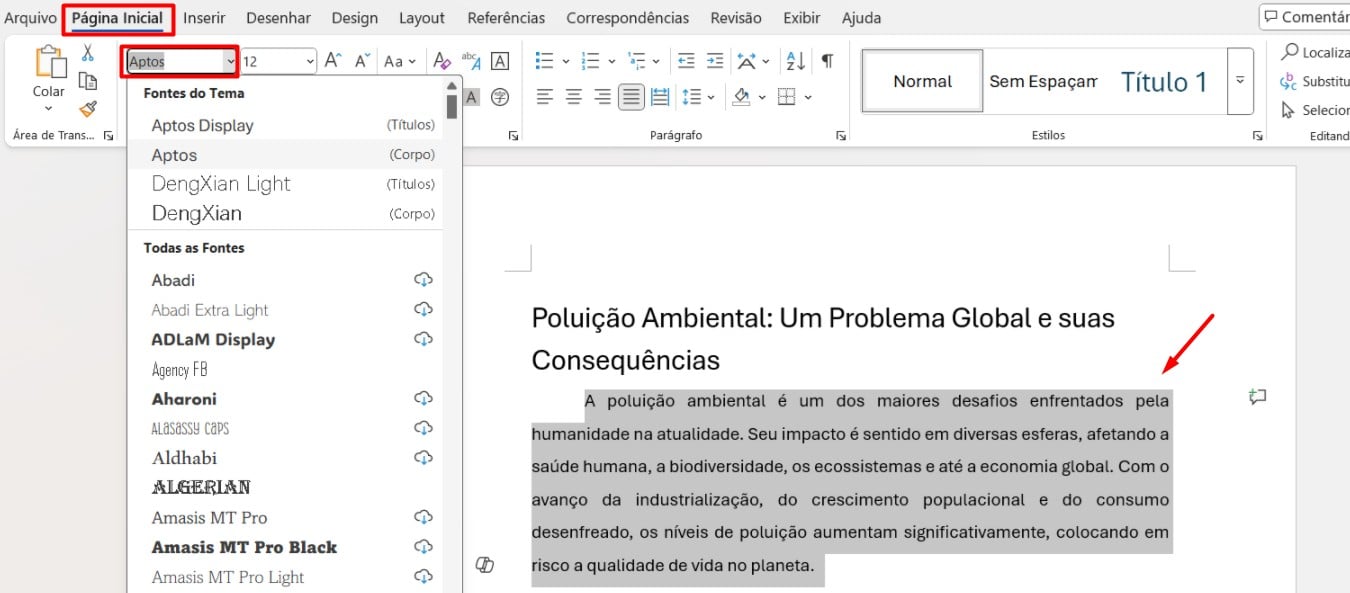
Task: Click the line spacing icon
Action: click(691, 97)
